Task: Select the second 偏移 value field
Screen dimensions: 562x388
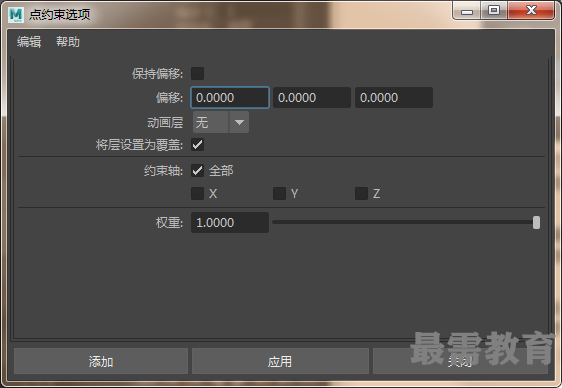Action: [312, 97]
